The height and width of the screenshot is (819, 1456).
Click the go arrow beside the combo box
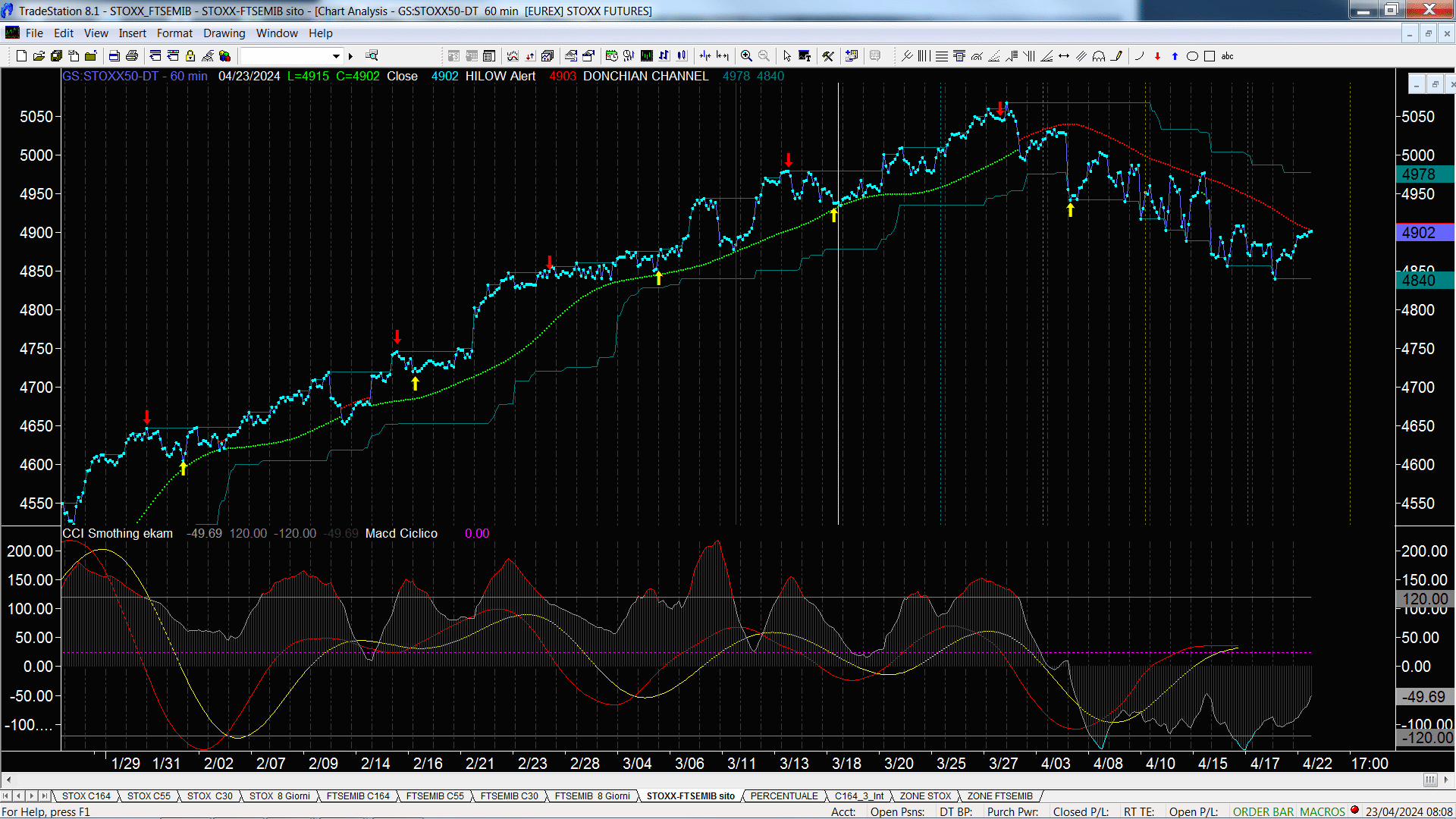pos(350,56)
